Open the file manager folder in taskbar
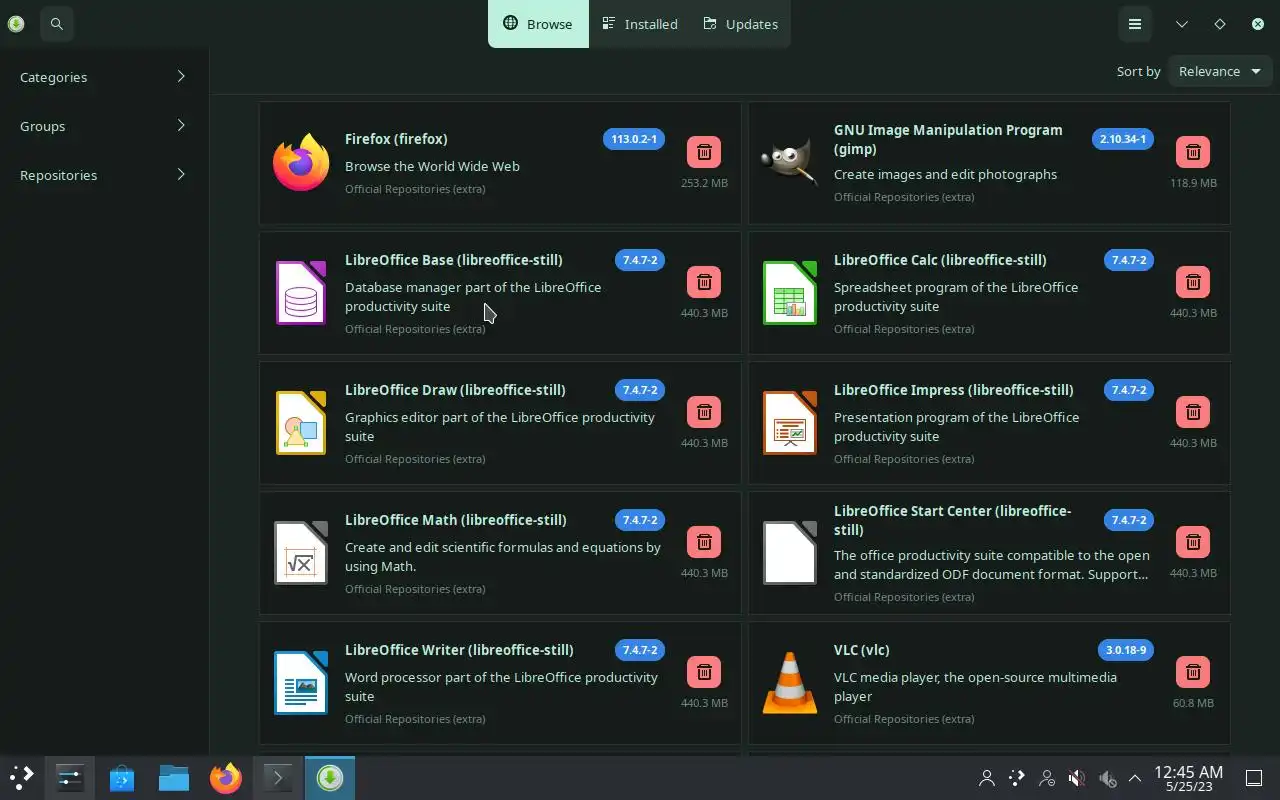 tap(174, 777)
